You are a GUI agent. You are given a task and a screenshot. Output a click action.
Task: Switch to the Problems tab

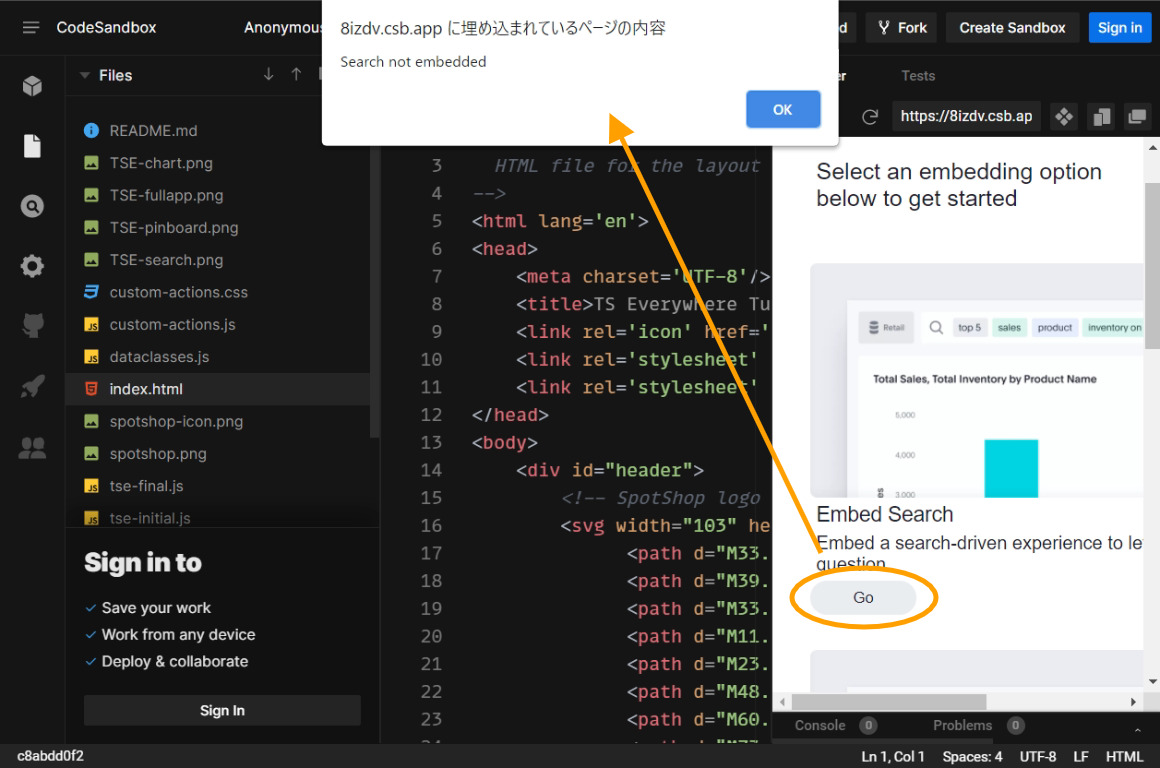tap(961, 725)
